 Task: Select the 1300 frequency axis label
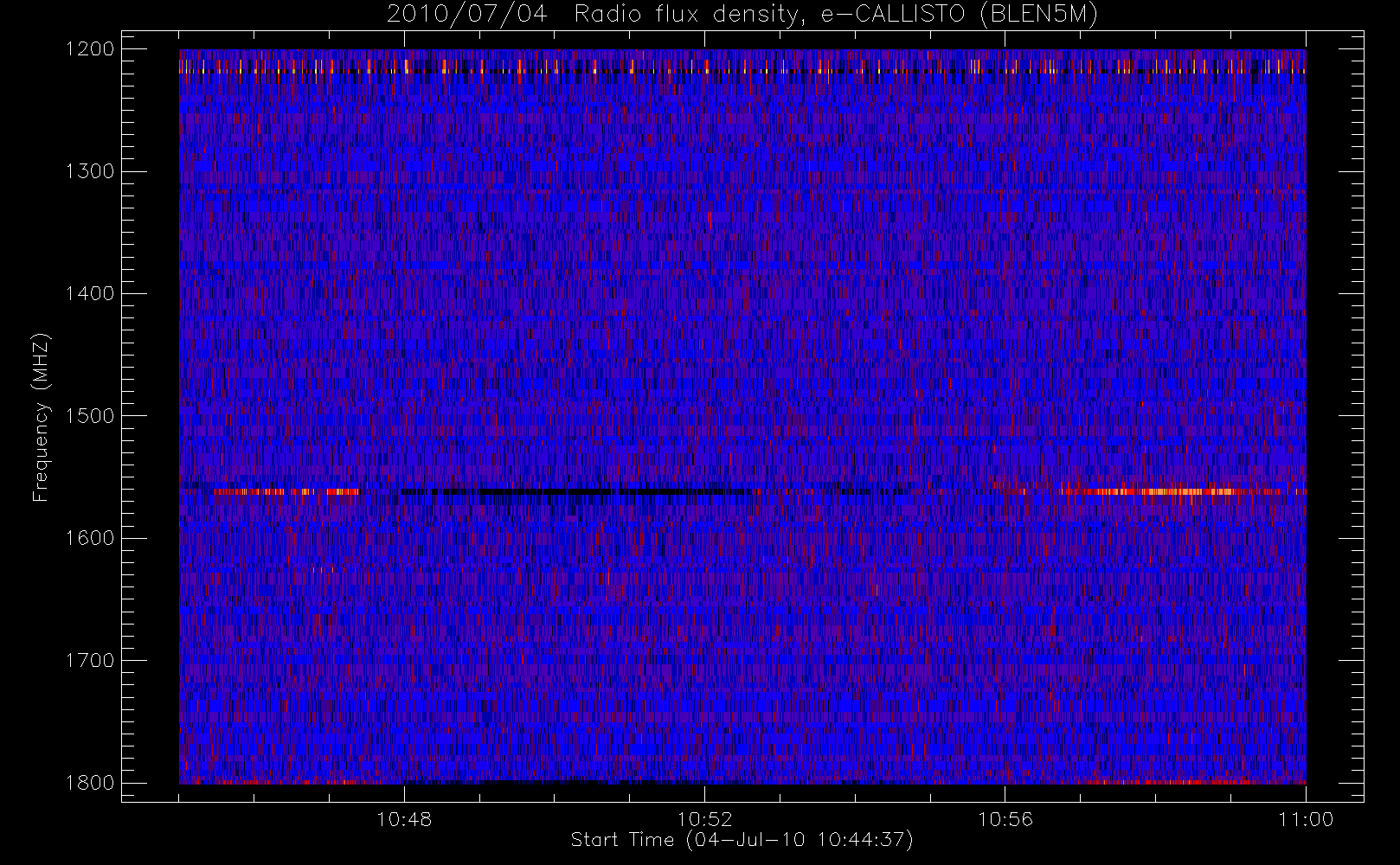(89, 171)
